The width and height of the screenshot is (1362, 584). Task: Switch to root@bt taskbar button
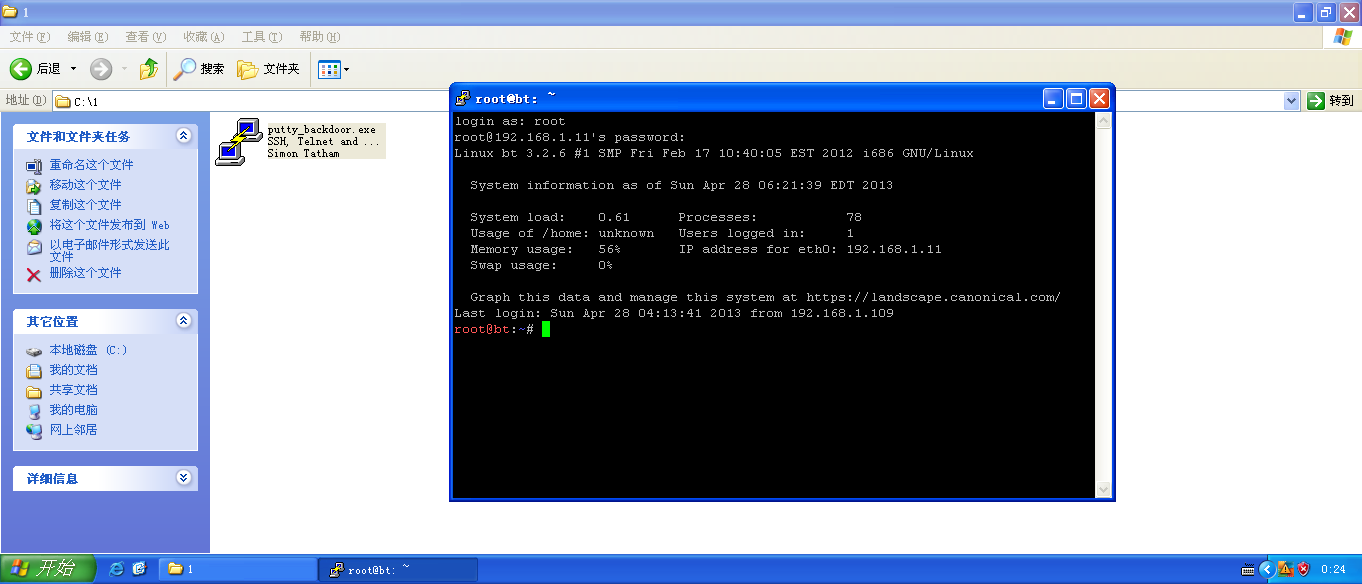[397, 569]
